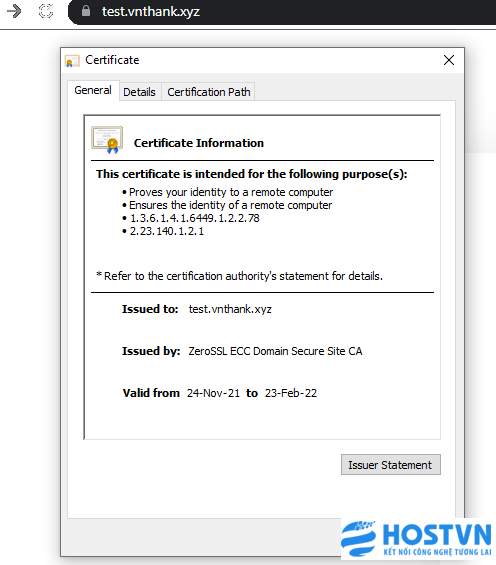Viewport: 496px width, 565px height.
Task: Click the certificate ribbon icon
Action: point(107,139)
